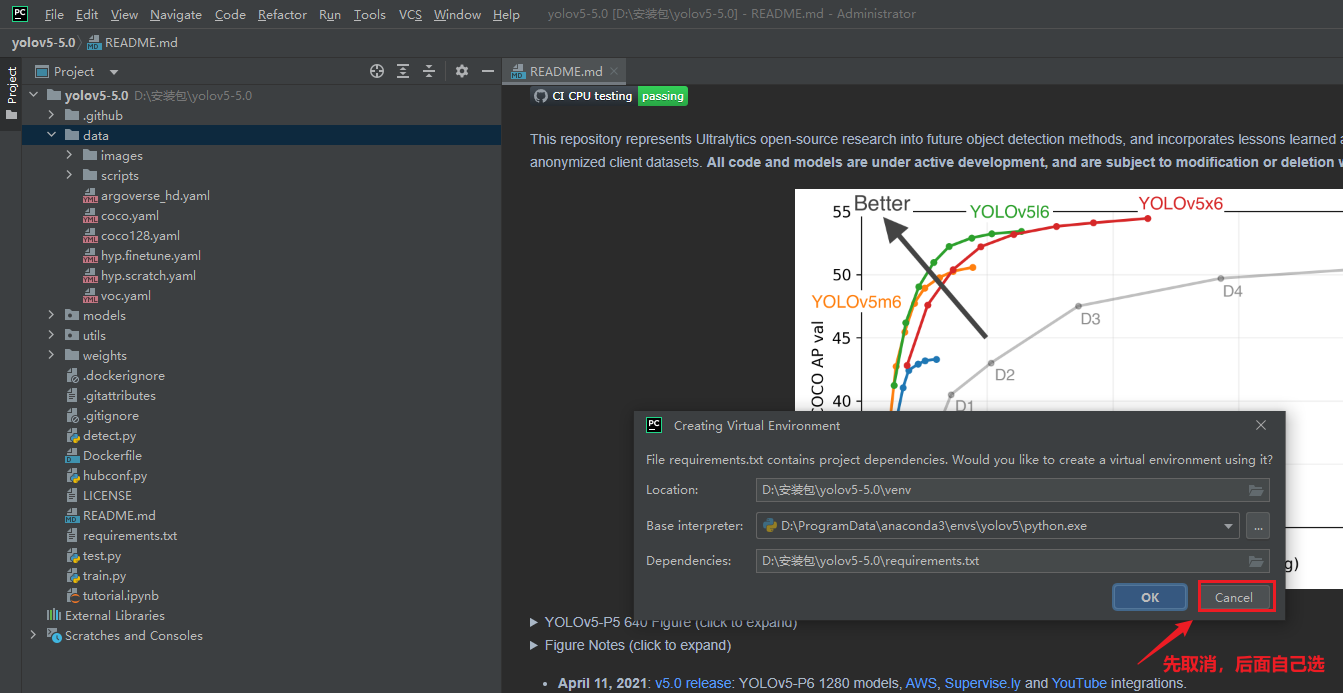Viewport: 1343px width, 693px height.
Task: Expand the images folder
Action: pos(69,155)
